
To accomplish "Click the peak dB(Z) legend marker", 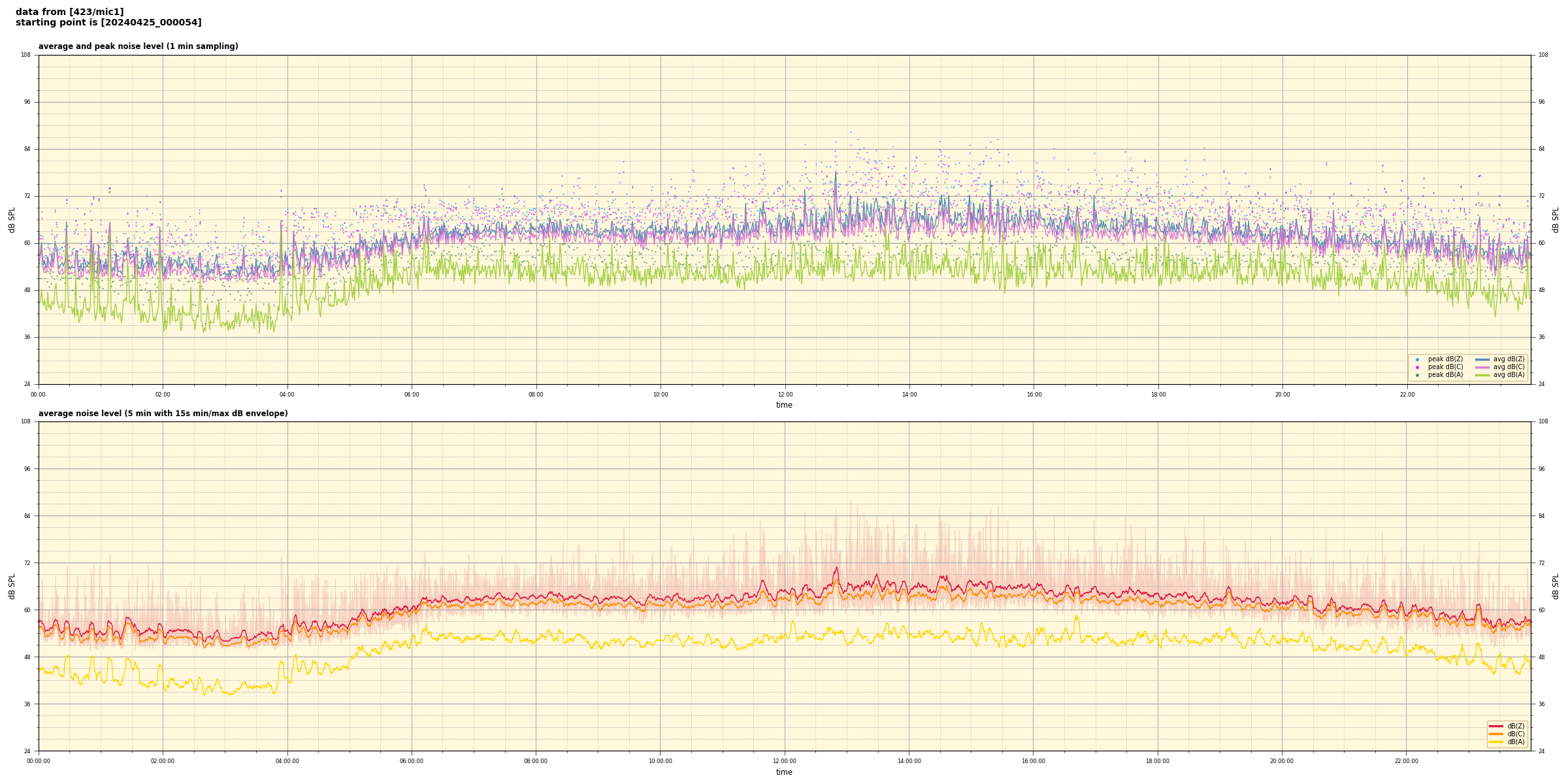I will 1417,359.
